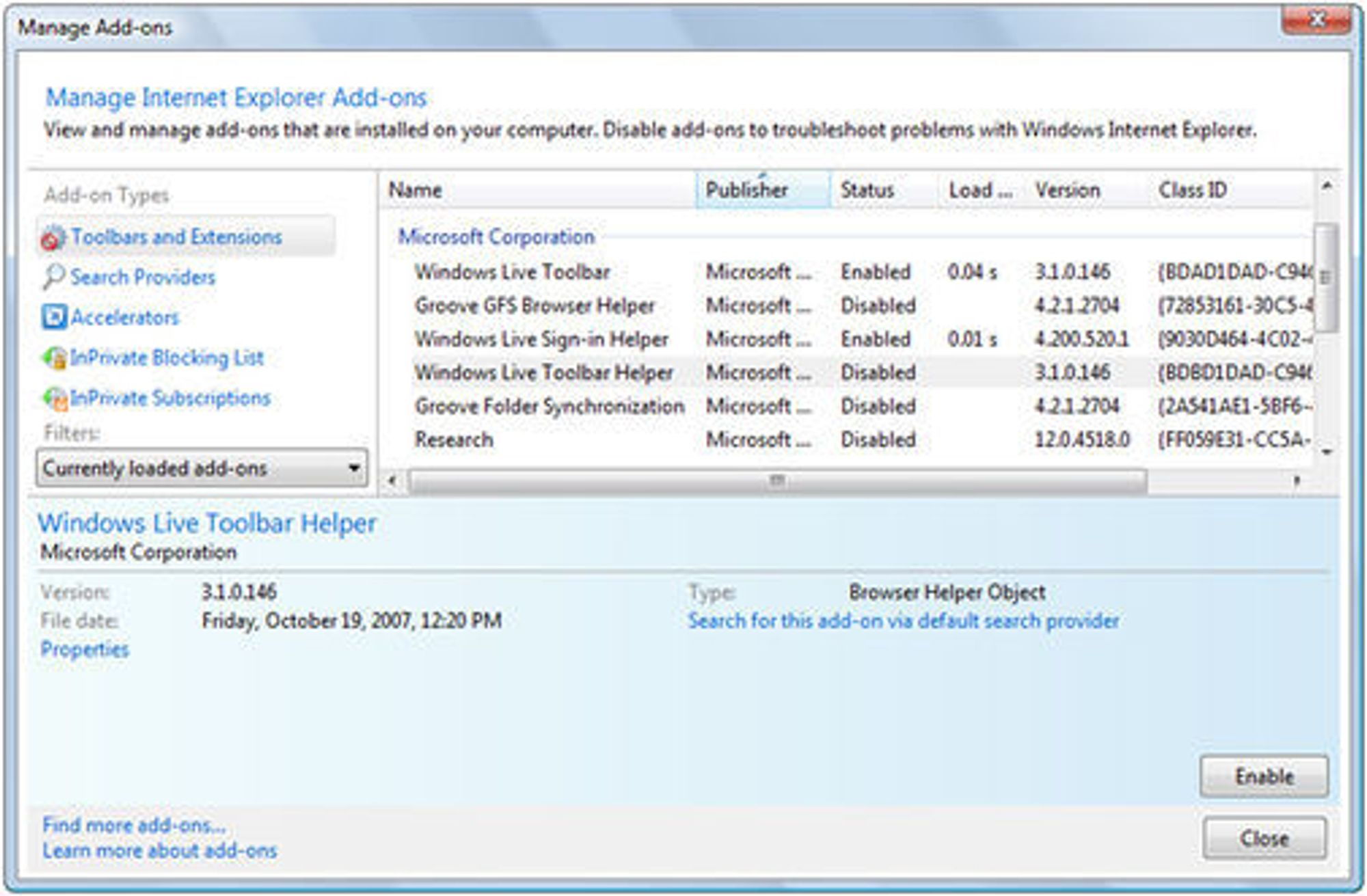Image resolution: width=1367 pixels, height=896 pixels.
Task: Select the Research add-on row
Action: pyautogui.click(x=861, y=439)
